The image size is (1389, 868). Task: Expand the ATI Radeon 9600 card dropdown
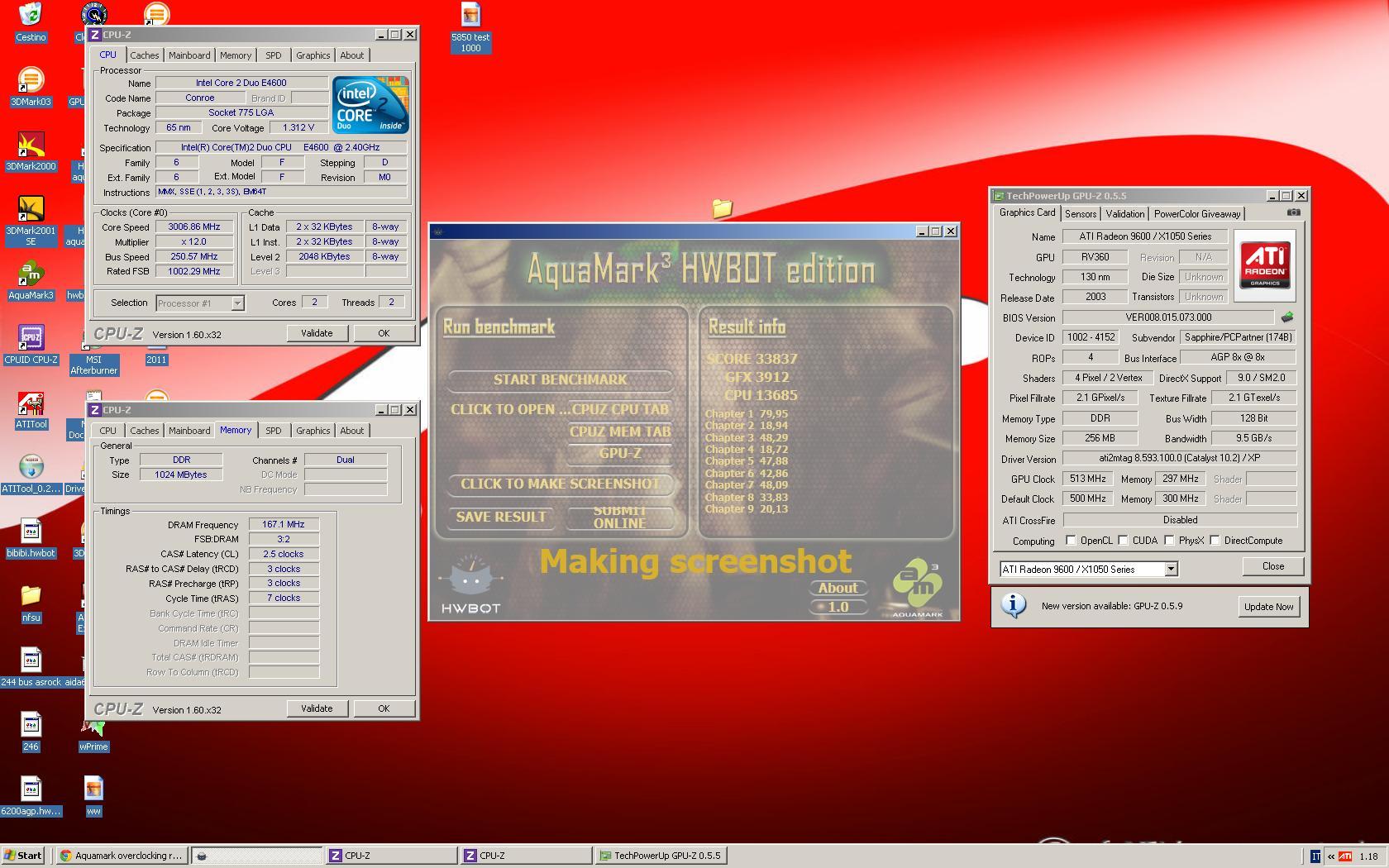point(1171,569)
